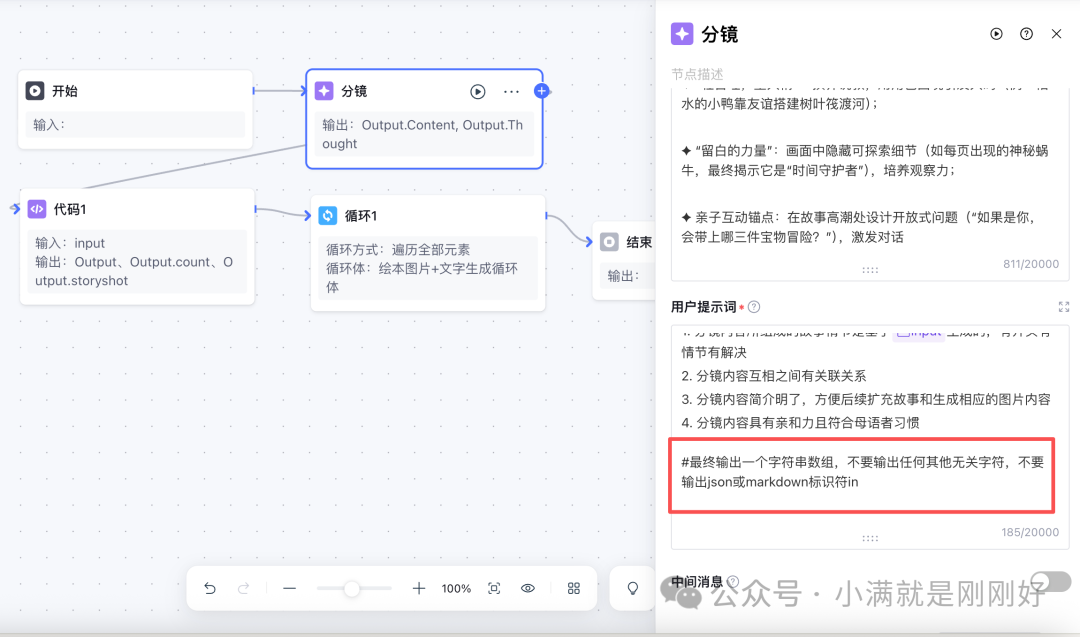The width and height of the screenshot is (1080, 637).
Task: Expand the 用户提示词 editor to fullscreen
Action: 1063,307
